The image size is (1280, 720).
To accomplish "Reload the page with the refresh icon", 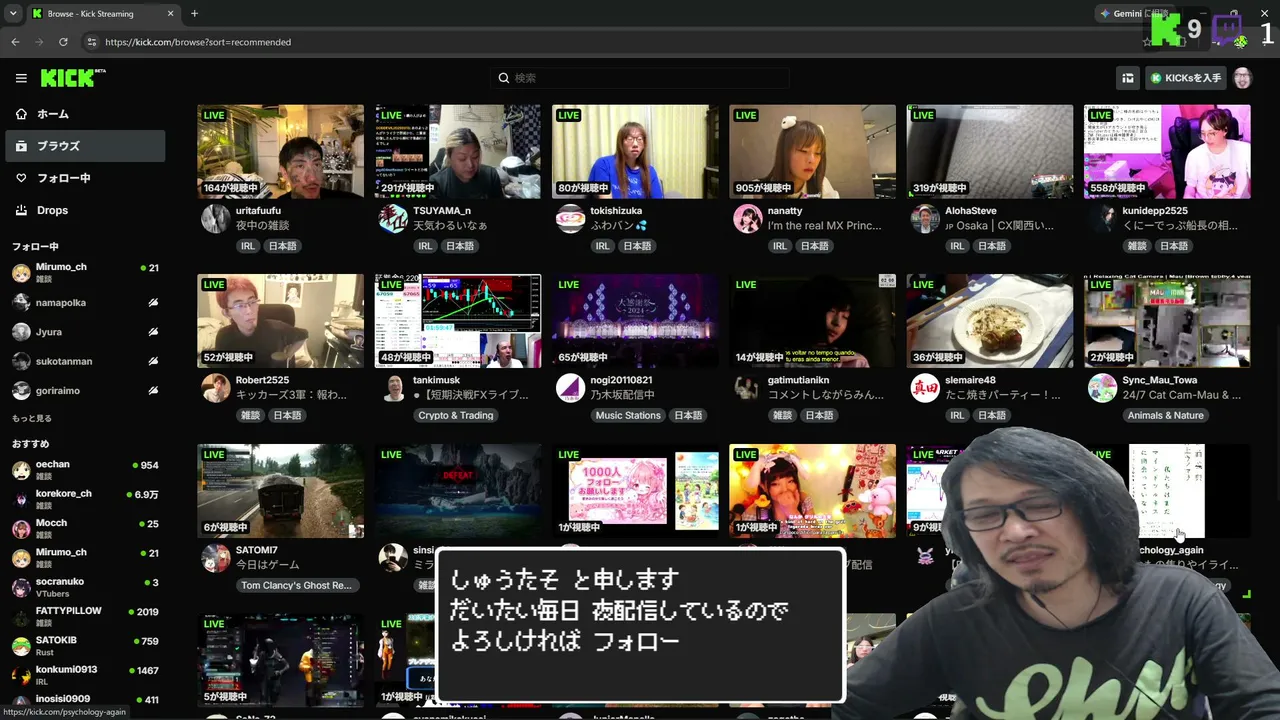I will coord(63,42).
